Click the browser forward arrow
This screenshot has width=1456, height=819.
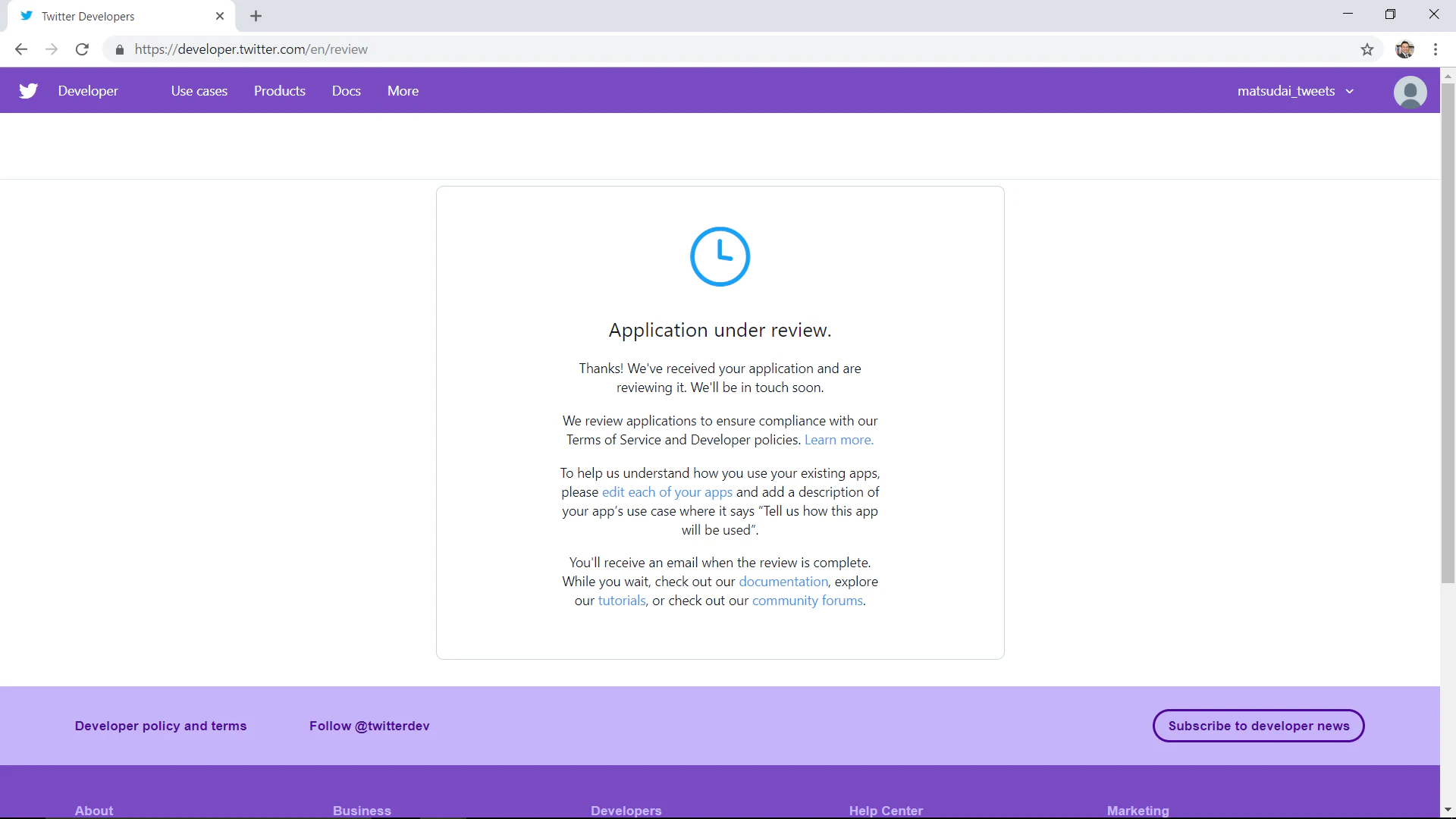52,49
